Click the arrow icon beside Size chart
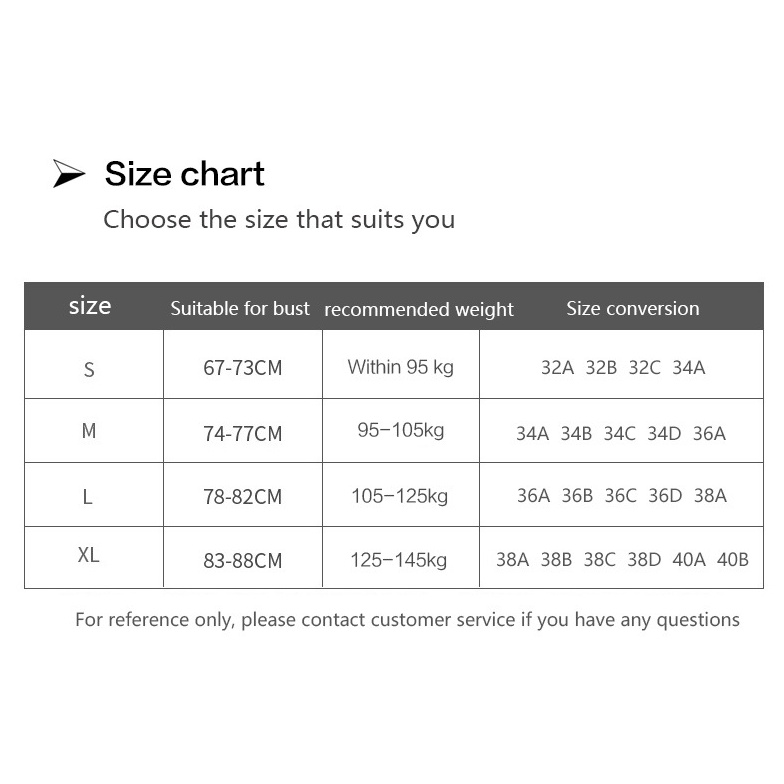This screenshot has height=784, width=784. coord(69,174)
